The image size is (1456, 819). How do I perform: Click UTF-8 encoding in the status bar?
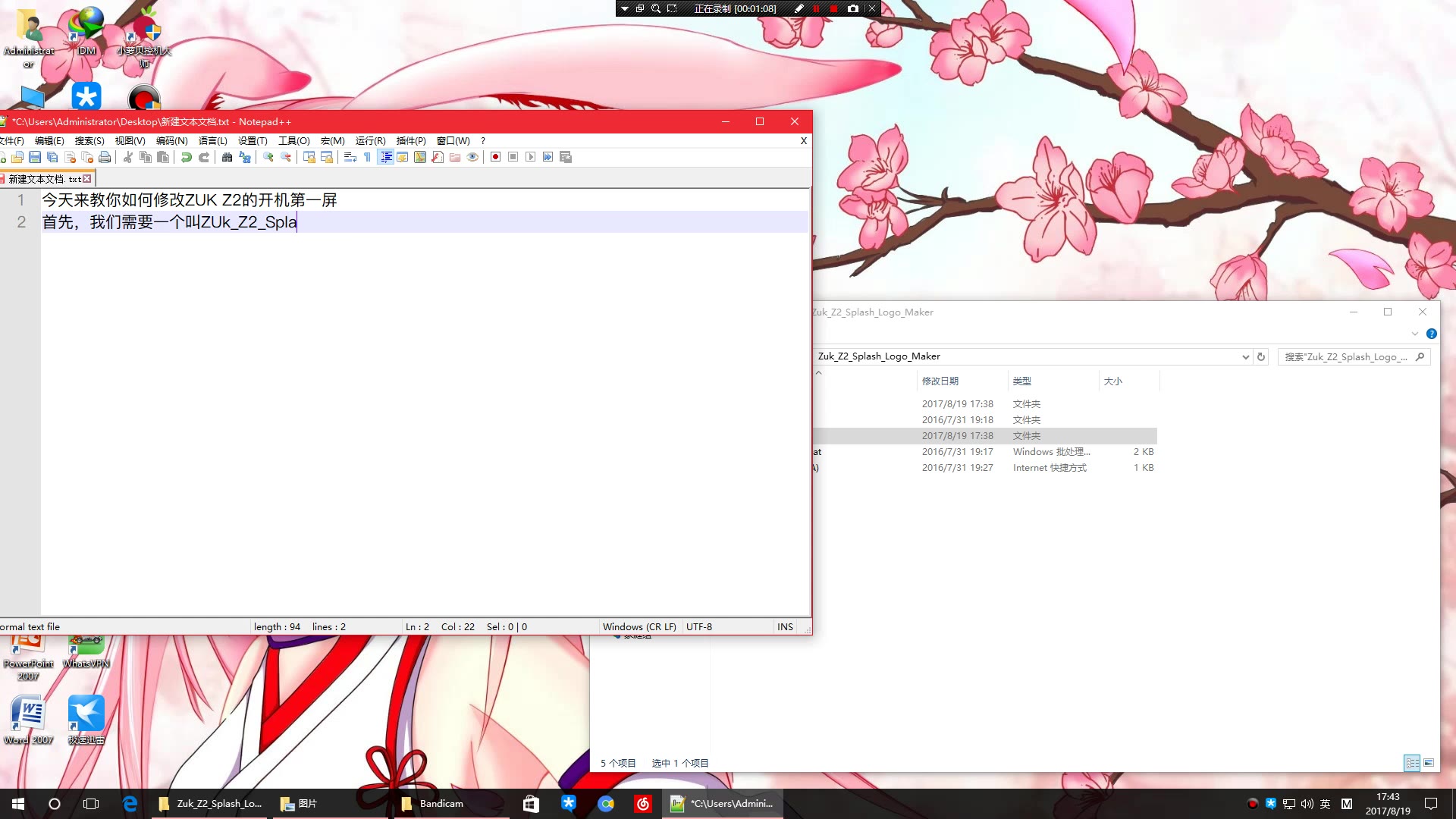pyautogui.click(x=699, y=627)
